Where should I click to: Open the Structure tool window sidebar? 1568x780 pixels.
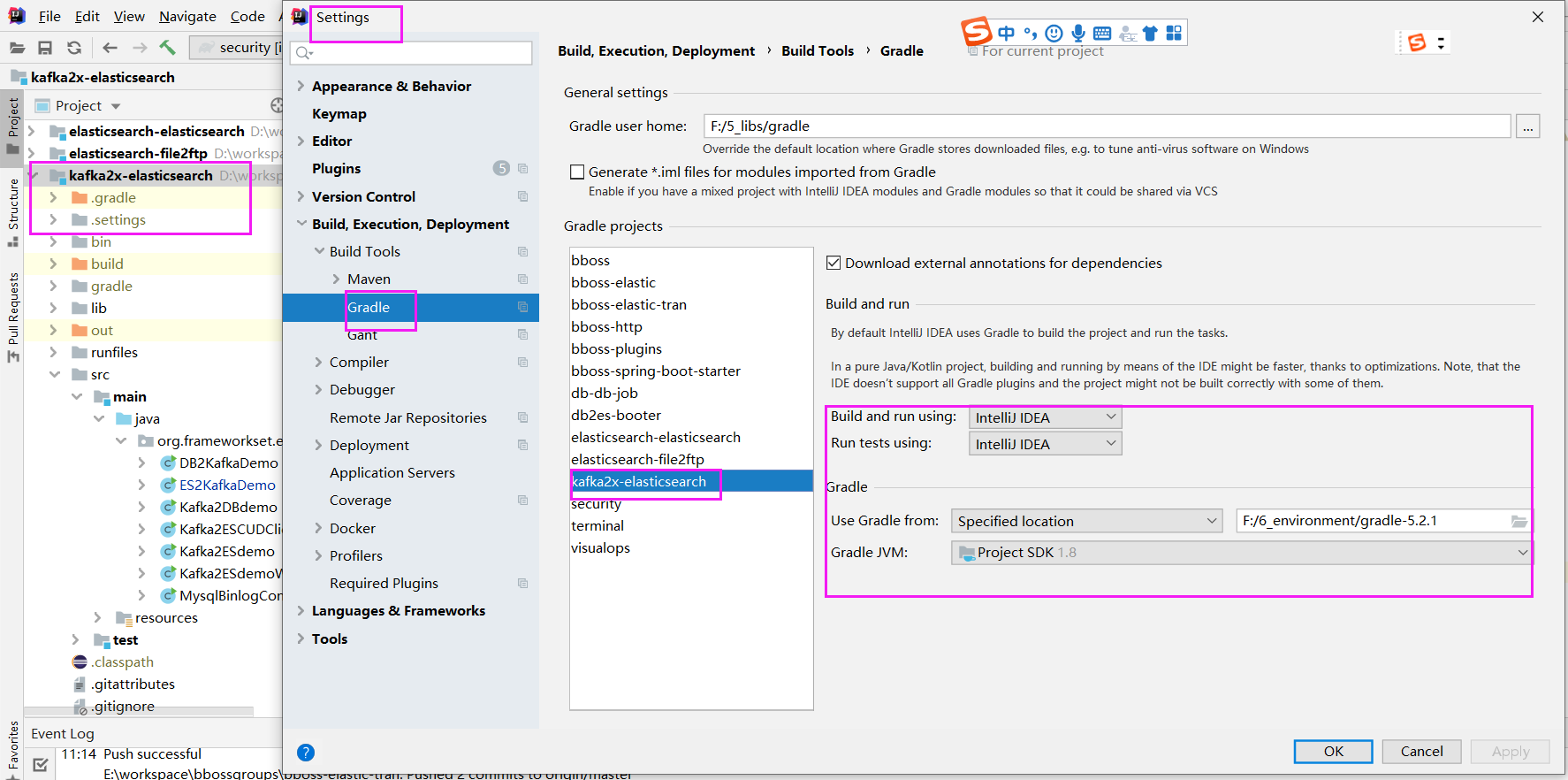pyautogui.click(x=13, y=212)
